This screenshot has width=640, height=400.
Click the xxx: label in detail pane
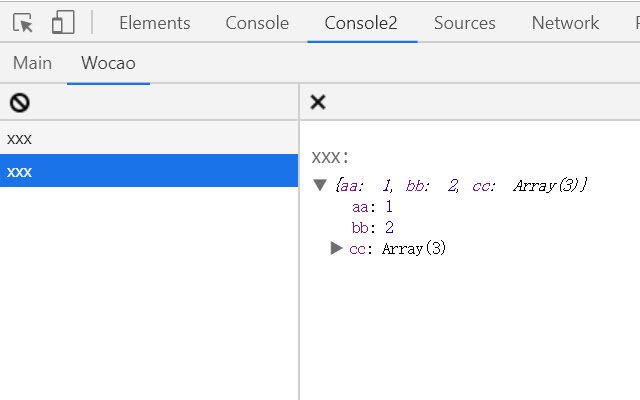pyautogui.click(x=330, y=157)
